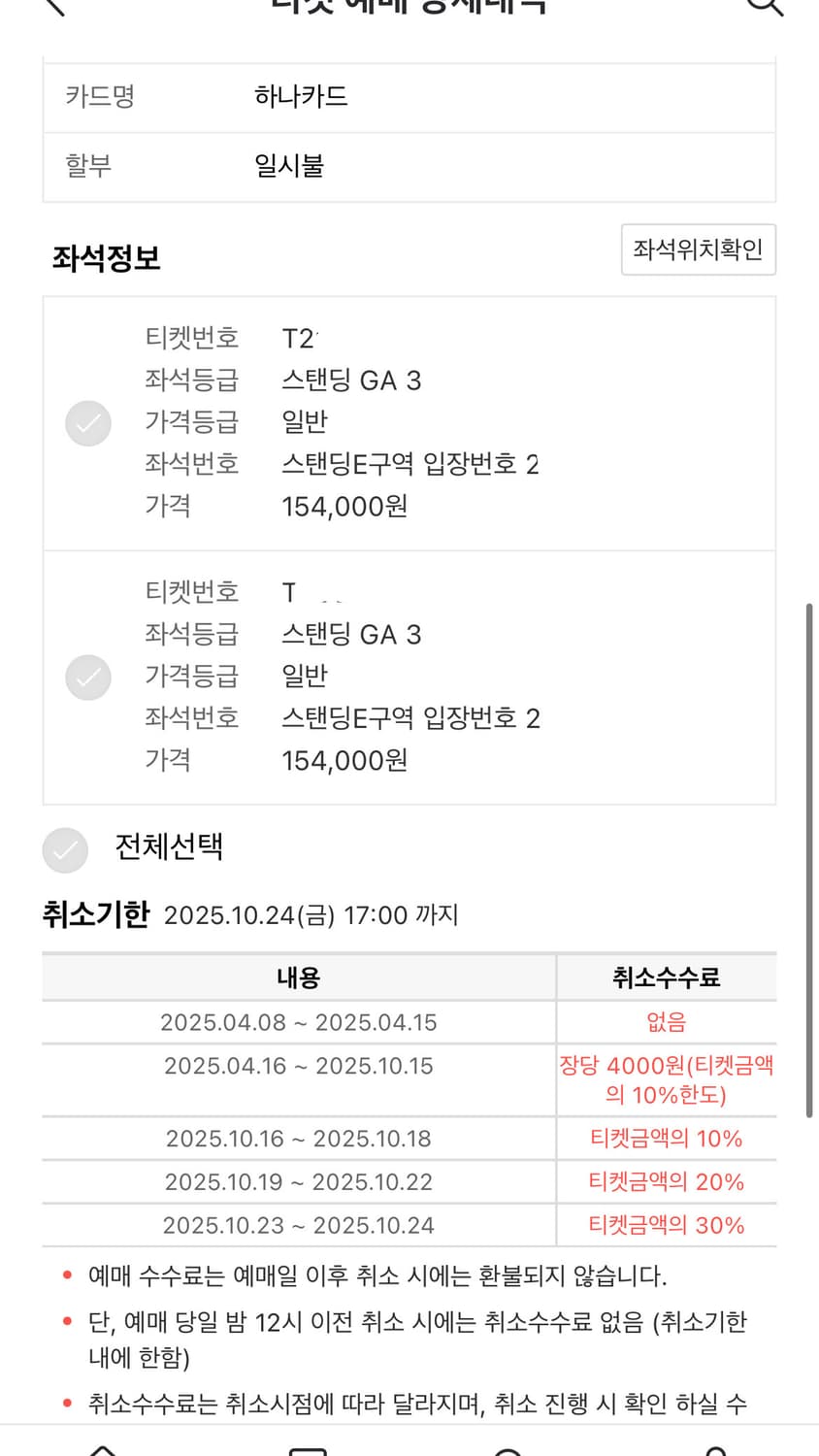This screenshot has height=1456, width=819.
Task: Open the profile icon in the bottom navigation
Action: click(715, 1449)
